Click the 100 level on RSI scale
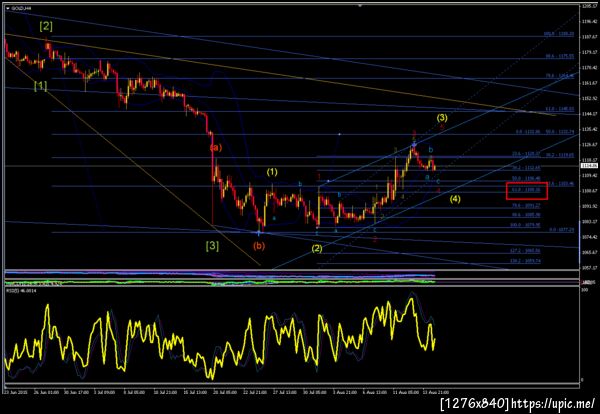The image size is (600, 414). coord(584,290)
